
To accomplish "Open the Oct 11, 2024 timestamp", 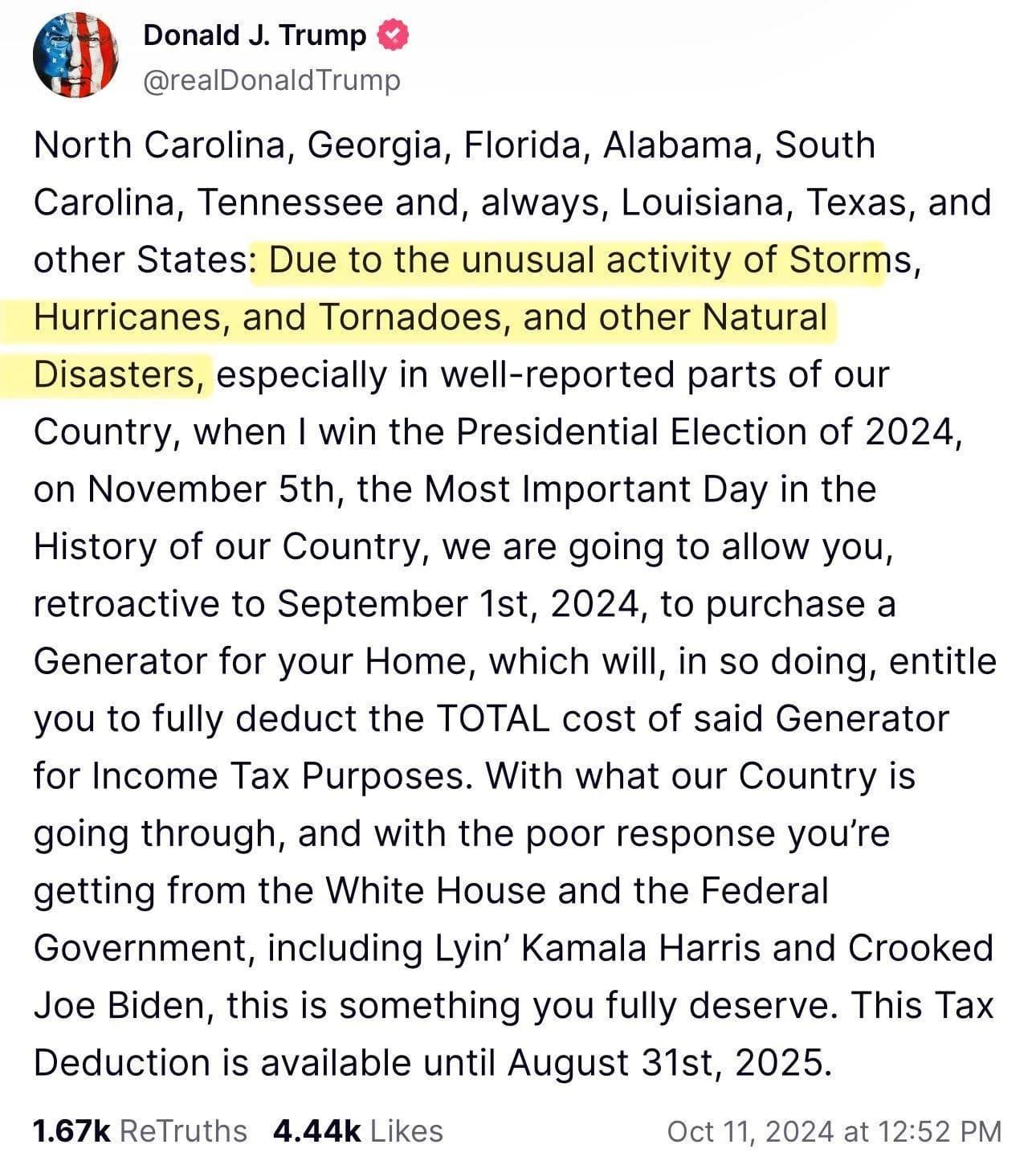I will tap(834, 1131).
